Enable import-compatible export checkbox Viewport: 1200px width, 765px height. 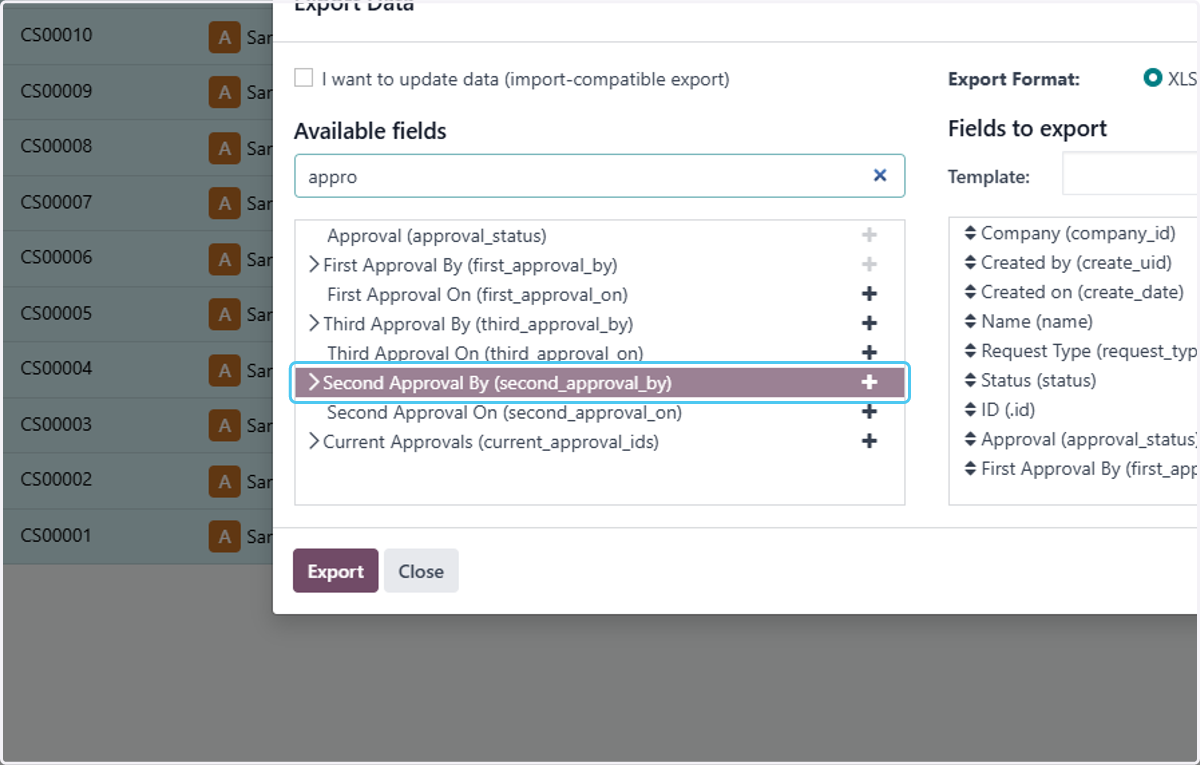(304, 78)
